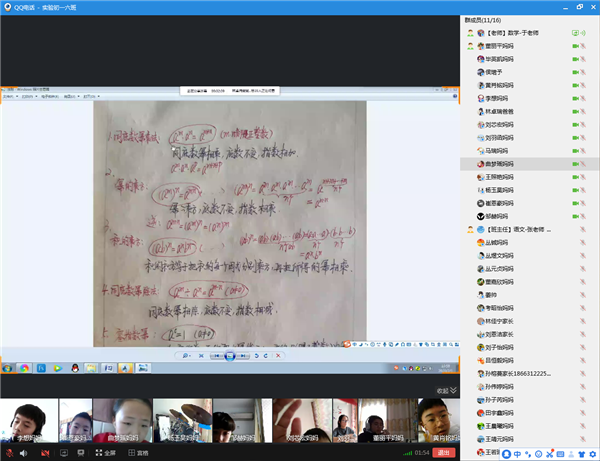Click green camera icon beside 李想妈妈

(574, 99)
